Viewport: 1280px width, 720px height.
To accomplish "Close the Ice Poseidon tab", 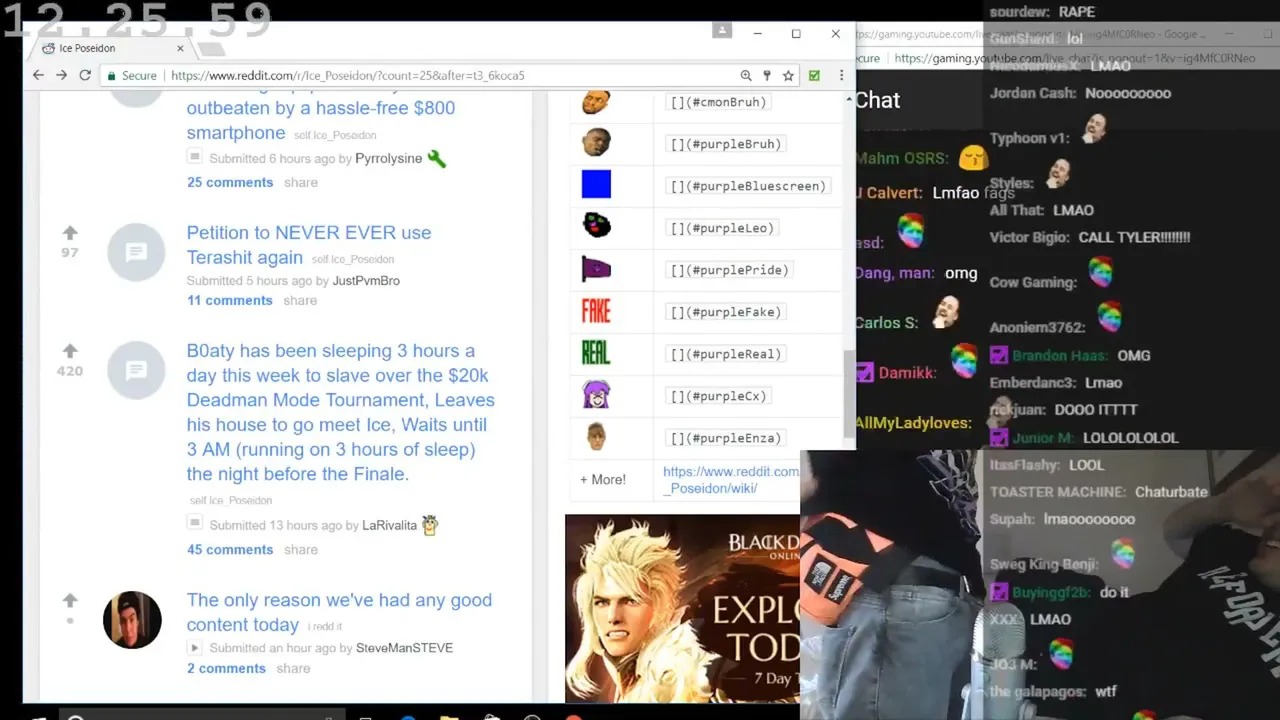I will coord(180,48).
